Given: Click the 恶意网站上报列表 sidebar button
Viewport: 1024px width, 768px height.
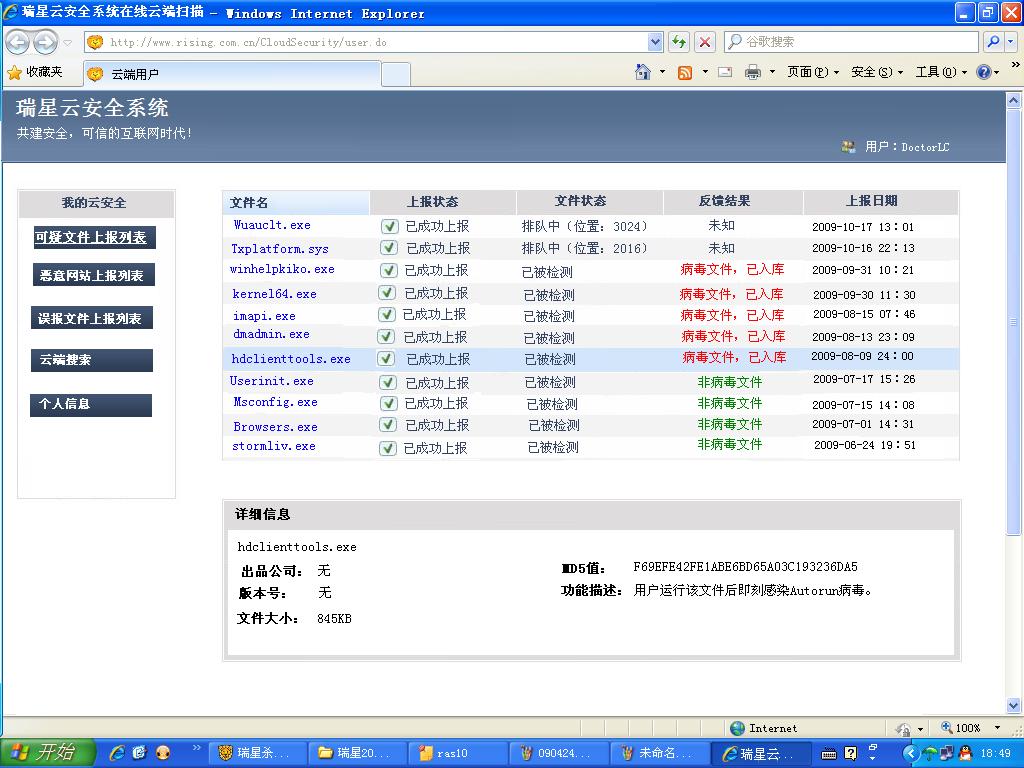Looking at the screenshot, I should coord(92,276).
